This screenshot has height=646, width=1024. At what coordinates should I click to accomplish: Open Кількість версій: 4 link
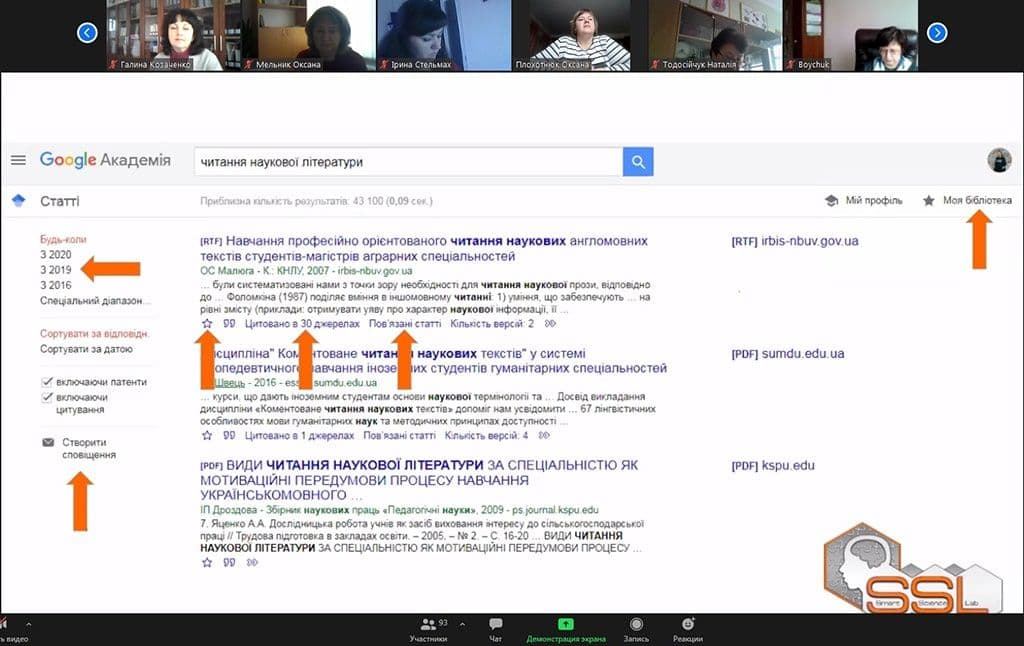(486, 435)
